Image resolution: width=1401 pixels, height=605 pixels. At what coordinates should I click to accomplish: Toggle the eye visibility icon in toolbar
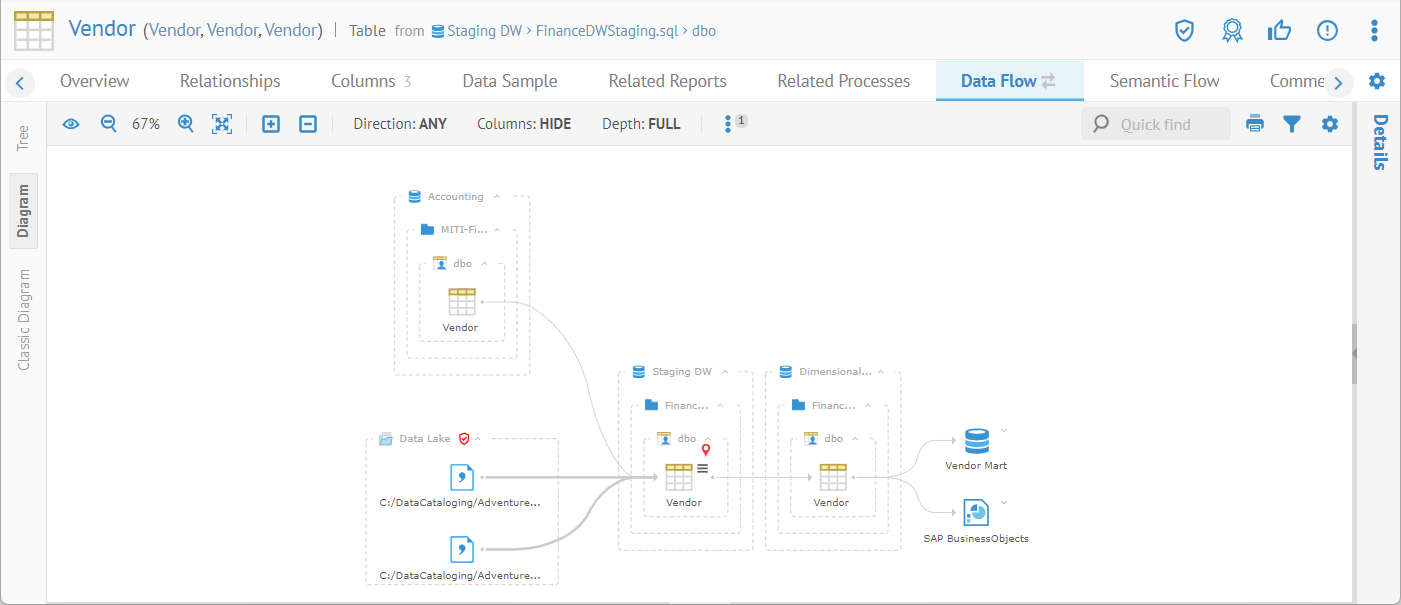[71, 124]
